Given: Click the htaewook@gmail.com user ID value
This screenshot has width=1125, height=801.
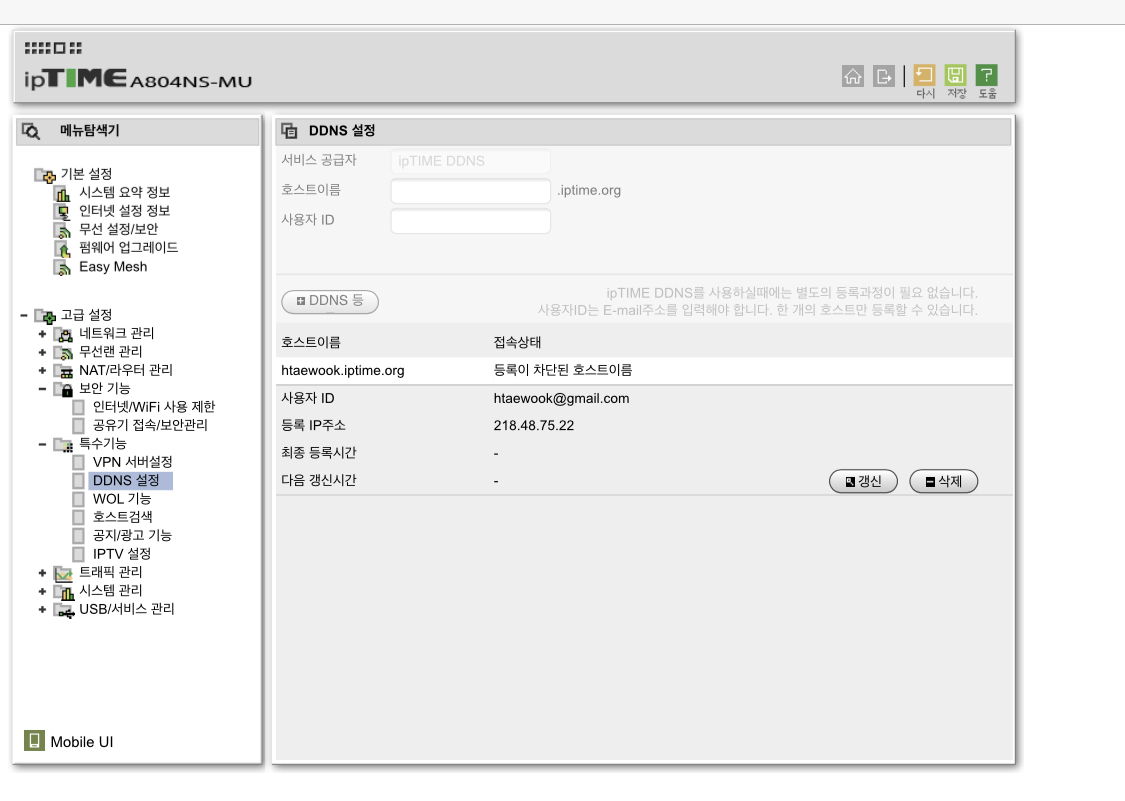Looking at the screenshot, I should pos(561,398).
